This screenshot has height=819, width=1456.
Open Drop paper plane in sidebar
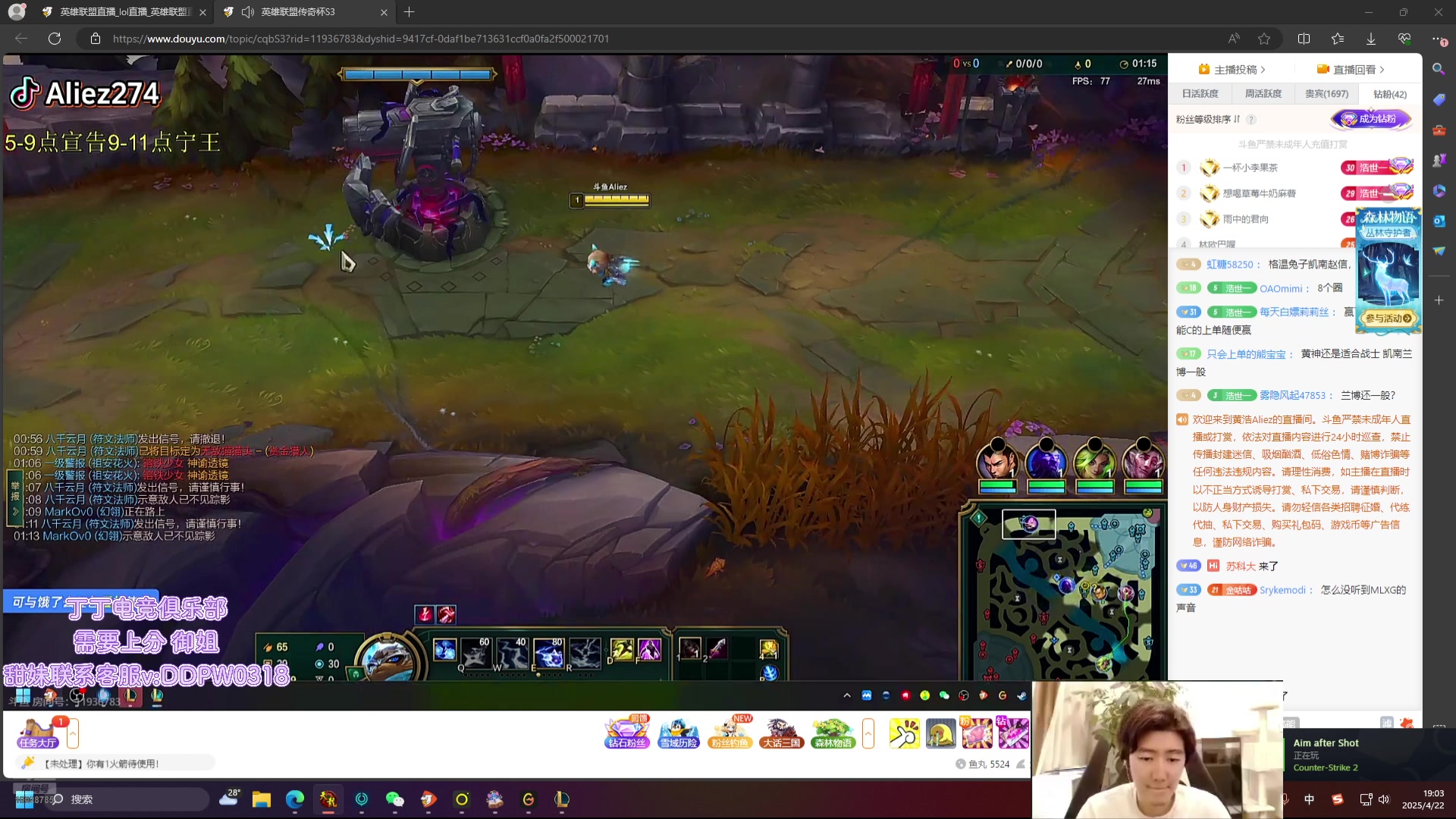click(x=1439, y=251)
